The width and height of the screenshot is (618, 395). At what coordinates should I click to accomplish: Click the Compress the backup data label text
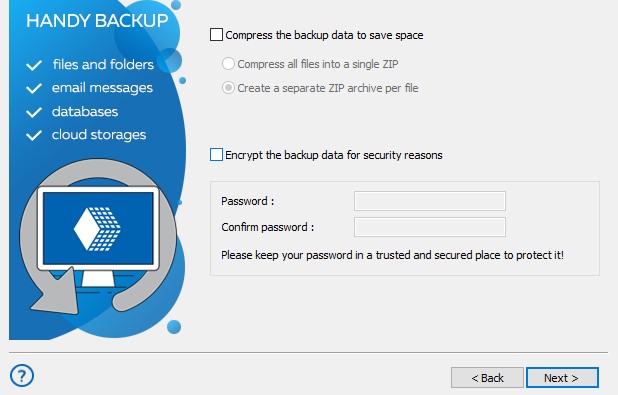(x=324, y=35)
